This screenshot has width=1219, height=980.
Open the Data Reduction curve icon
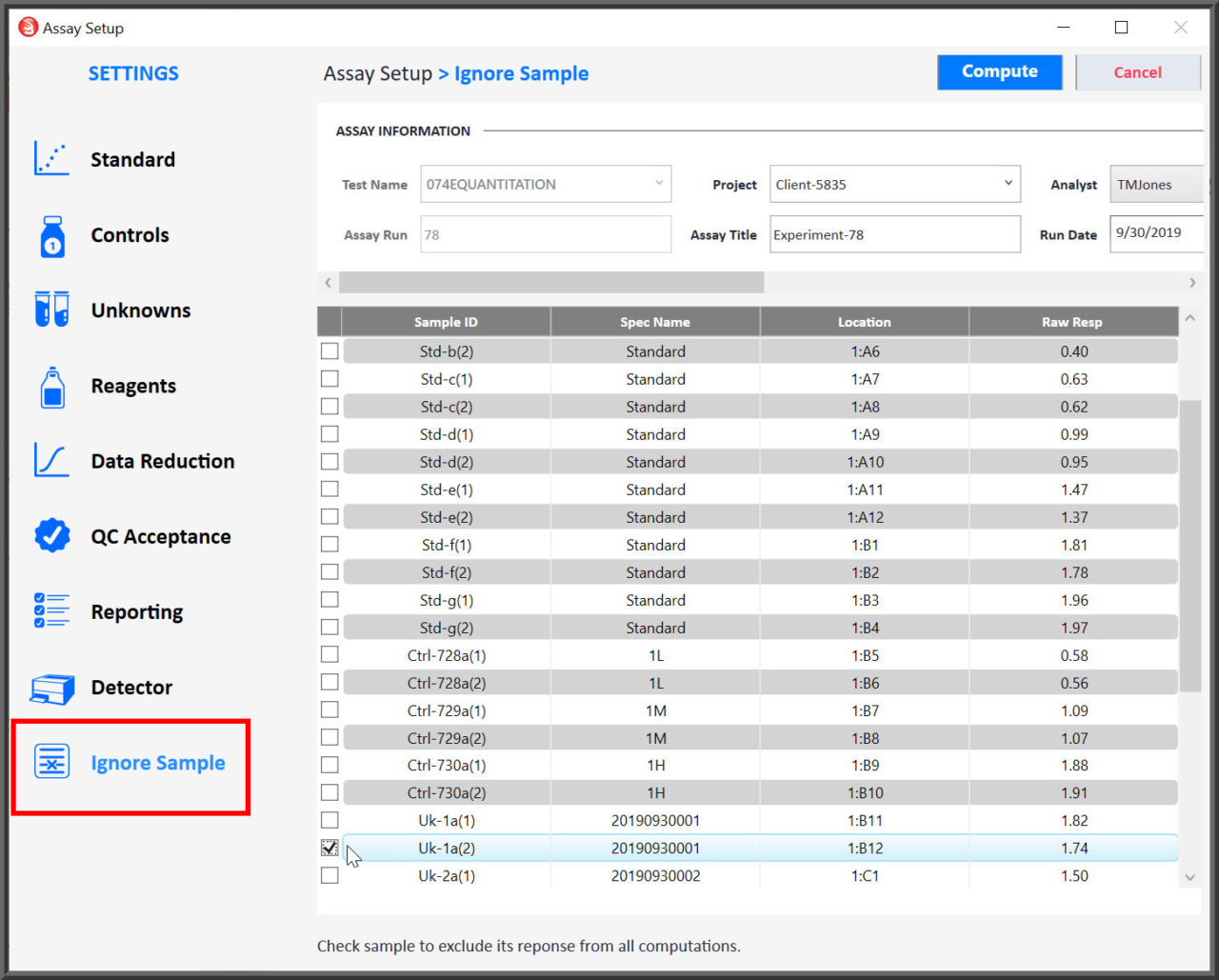[51, 461]
